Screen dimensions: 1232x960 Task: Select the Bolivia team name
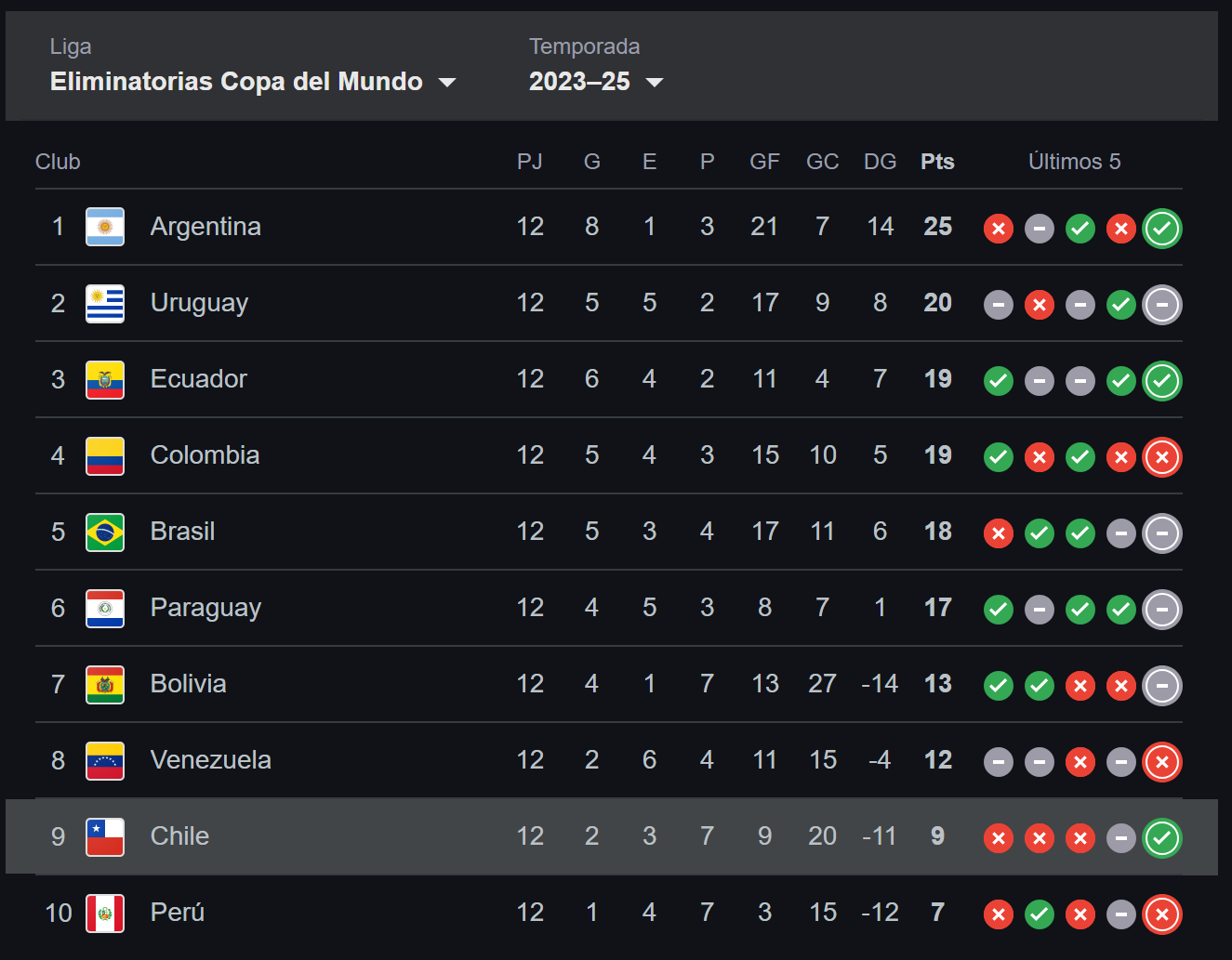click(x=189, y=684)
